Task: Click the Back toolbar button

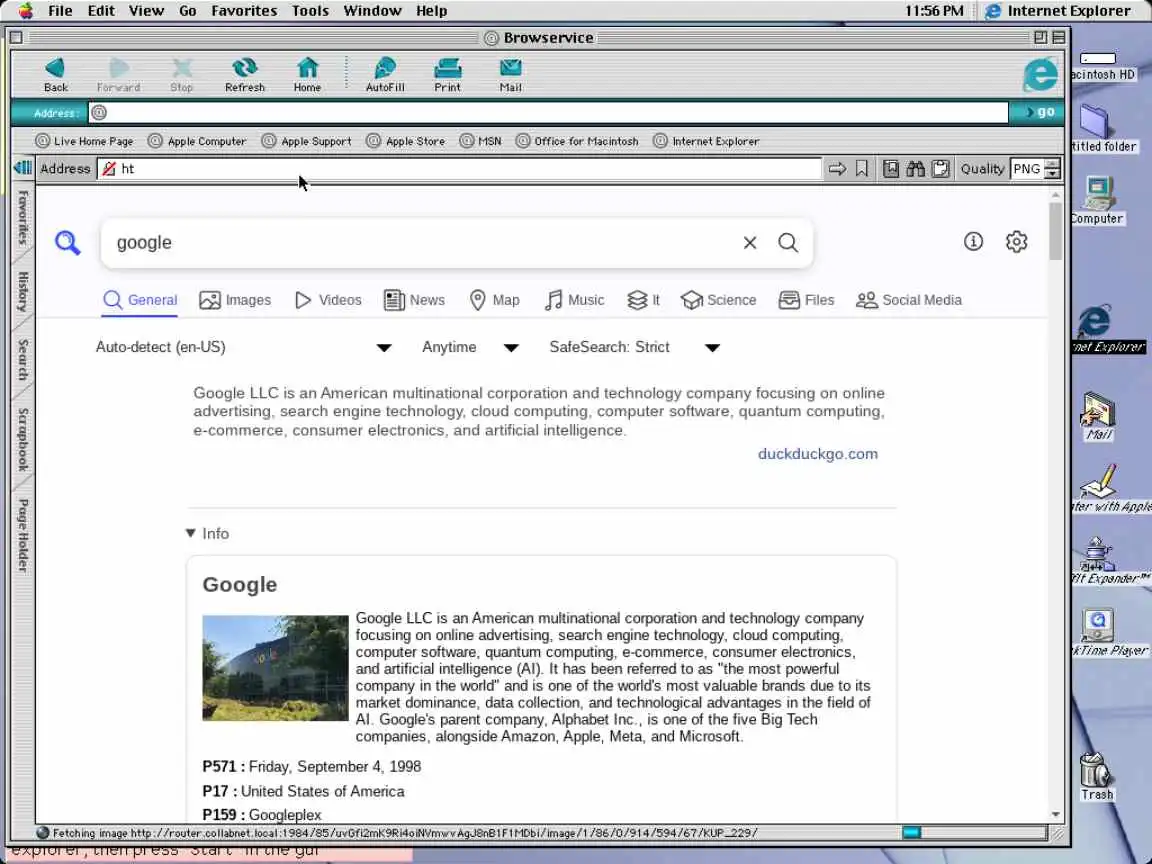Action: point(56,75)
